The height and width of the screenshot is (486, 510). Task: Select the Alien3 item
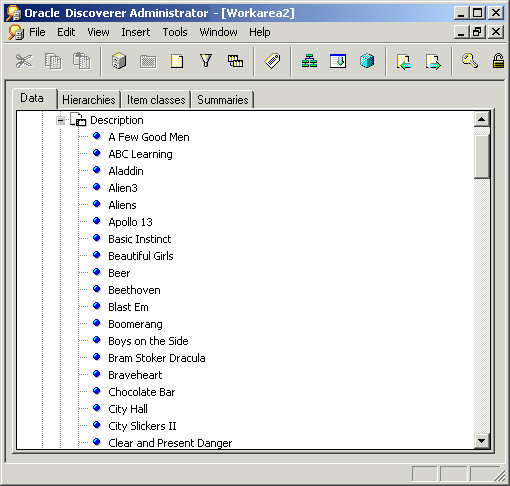(x=123, y=188)
